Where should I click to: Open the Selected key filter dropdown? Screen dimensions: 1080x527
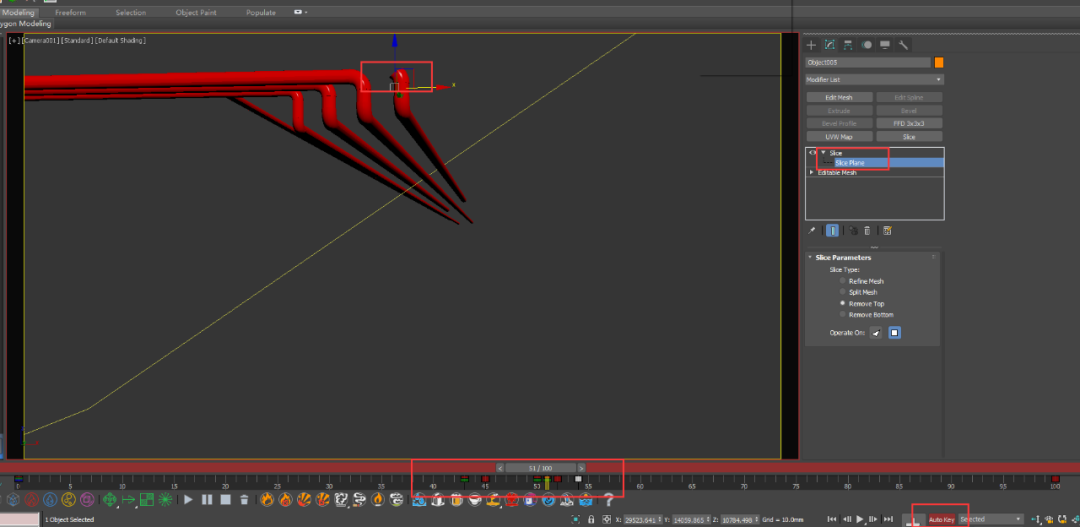[990, 519]
